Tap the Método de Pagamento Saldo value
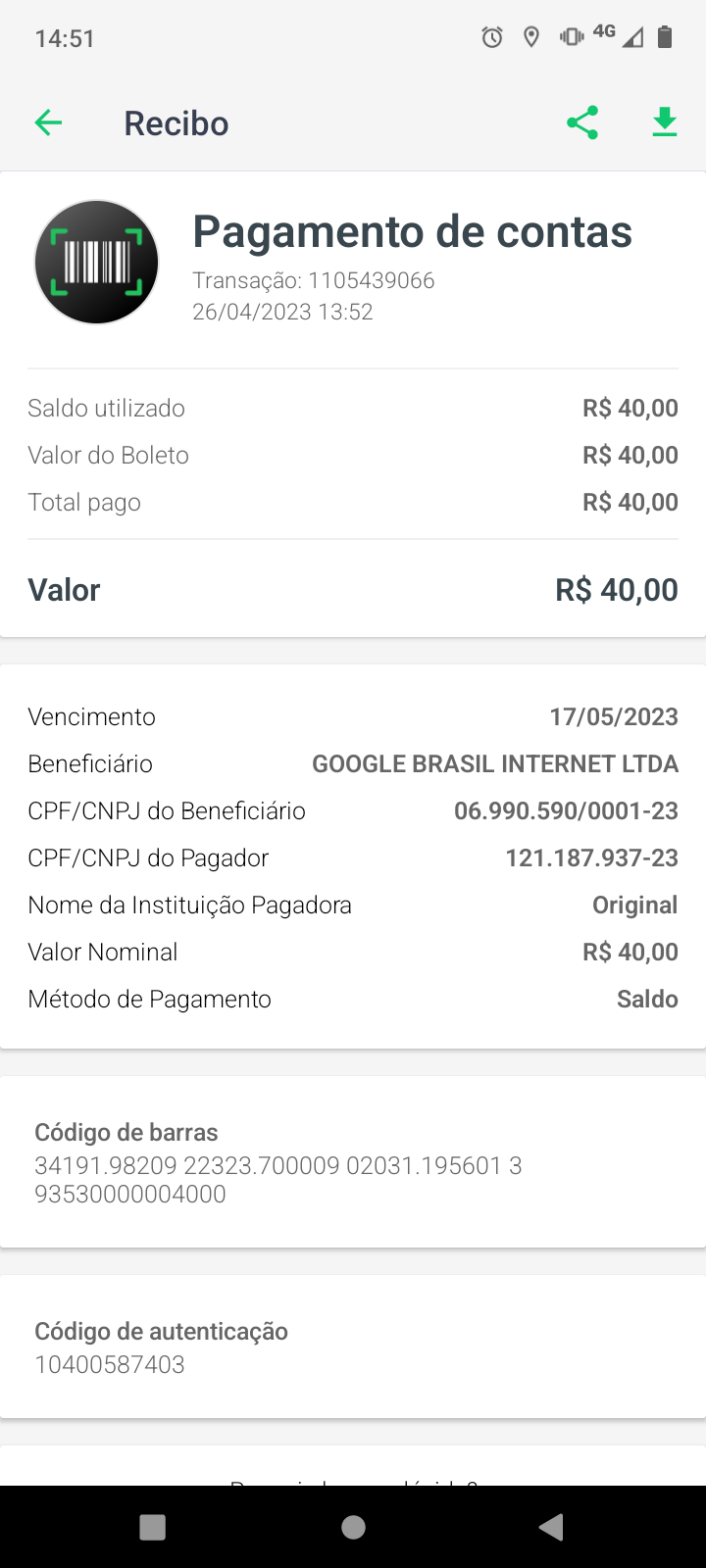The width and height of the screenshot is (706, 1568). point(647,999)
